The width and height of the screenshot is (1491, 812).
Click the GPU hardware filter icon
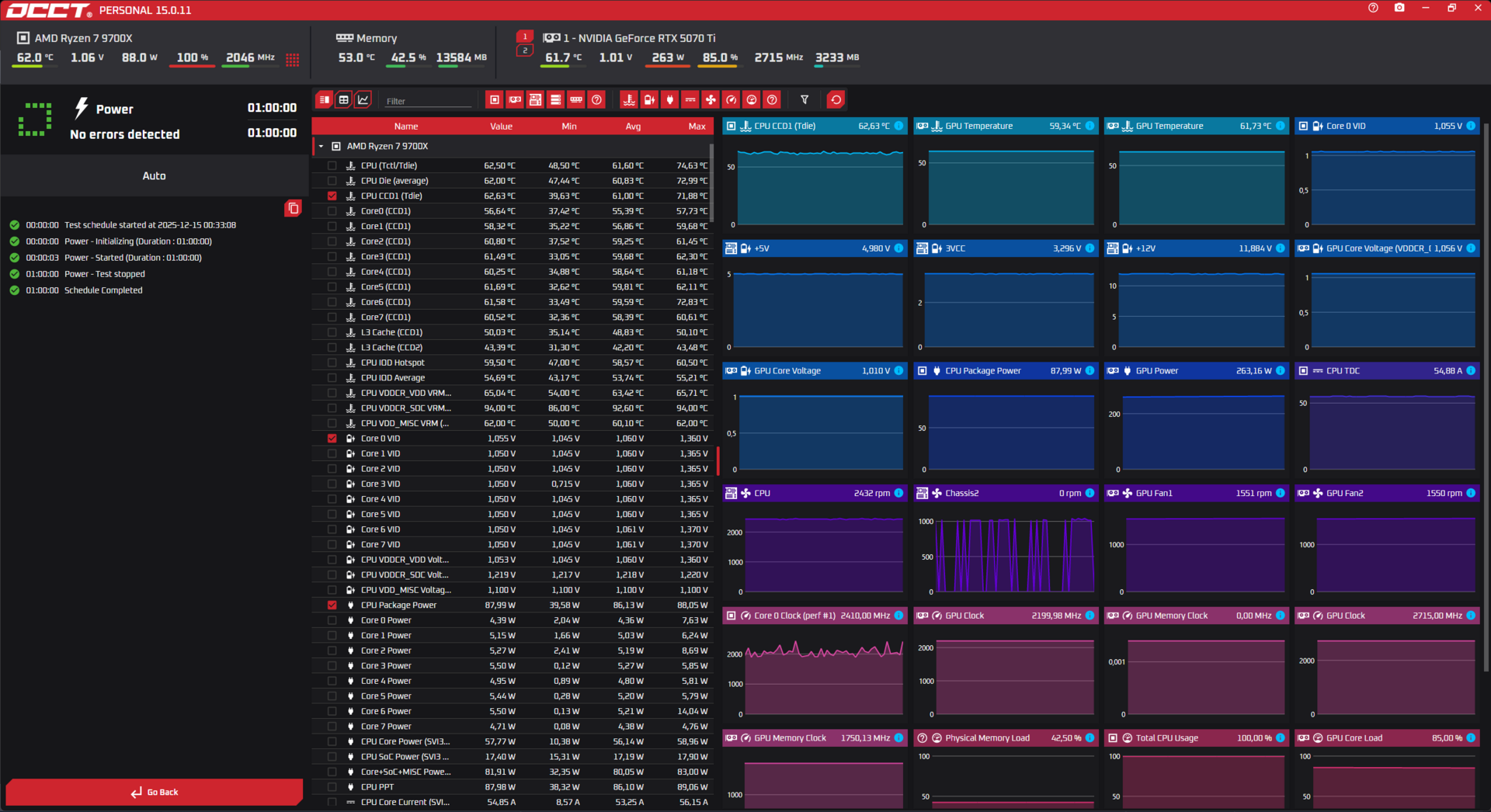pyautogui.click(x=515, y=100)
